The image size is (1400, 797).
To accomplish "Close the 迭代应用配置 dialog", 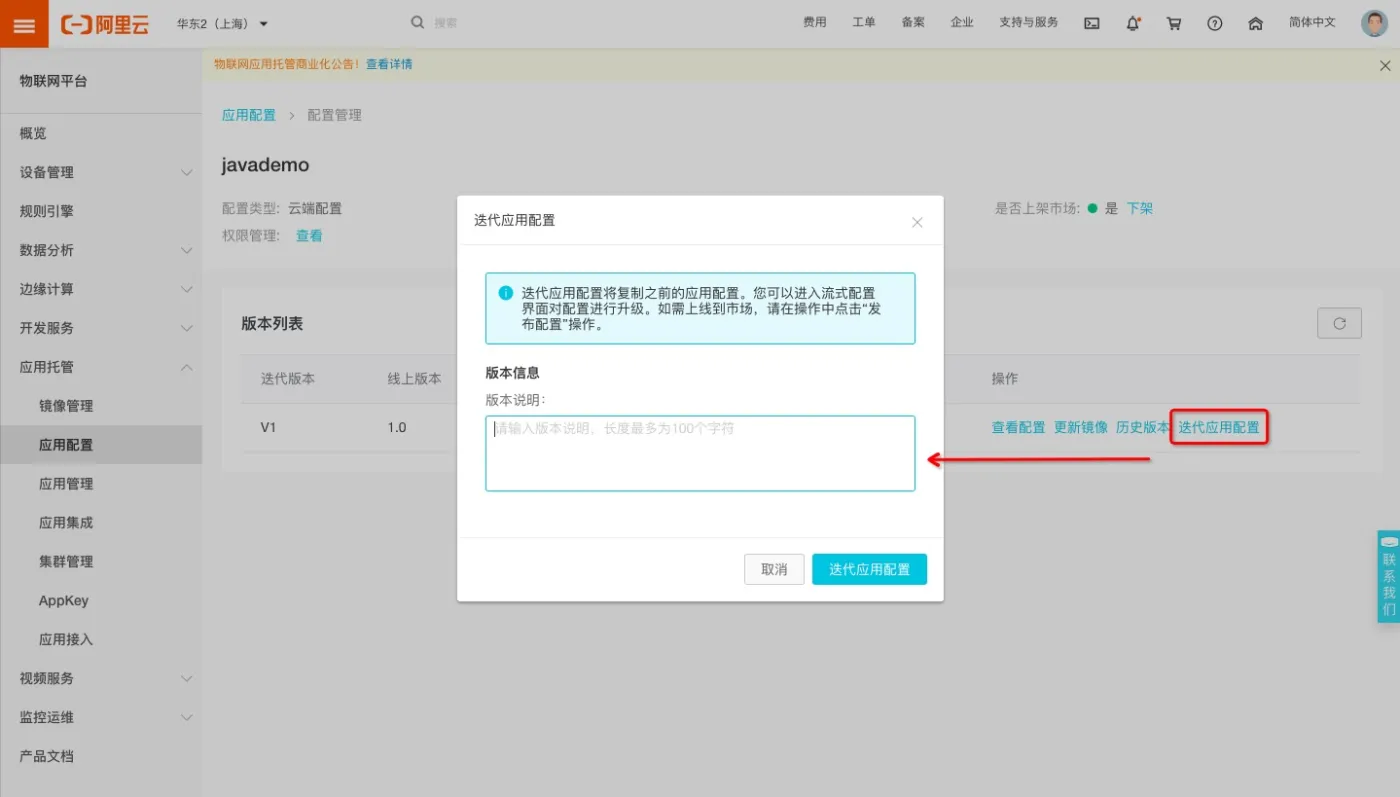I will click(917, 222).
